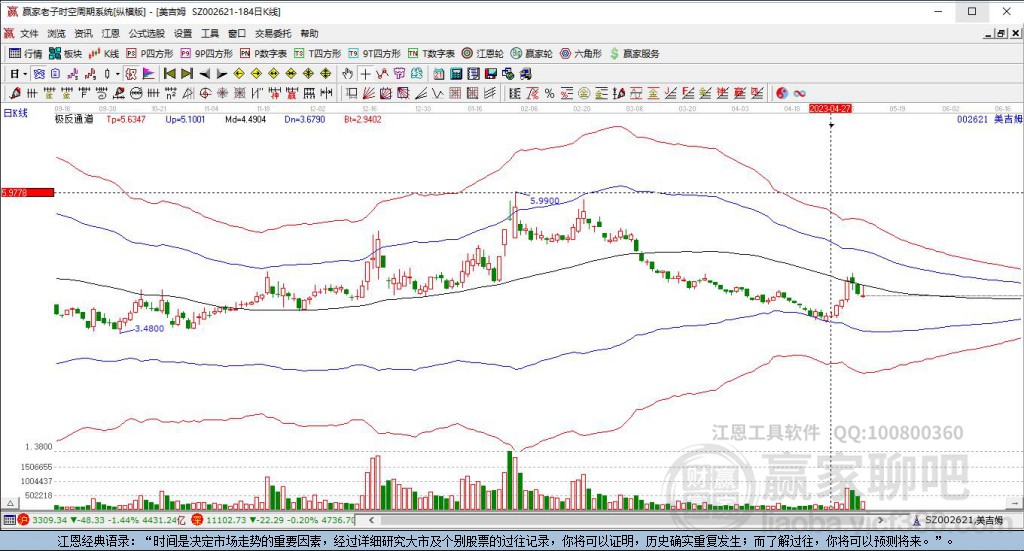Viewport: 1024px width, 551px height.
Task: Select the hand pan tool
Action: 347,74
